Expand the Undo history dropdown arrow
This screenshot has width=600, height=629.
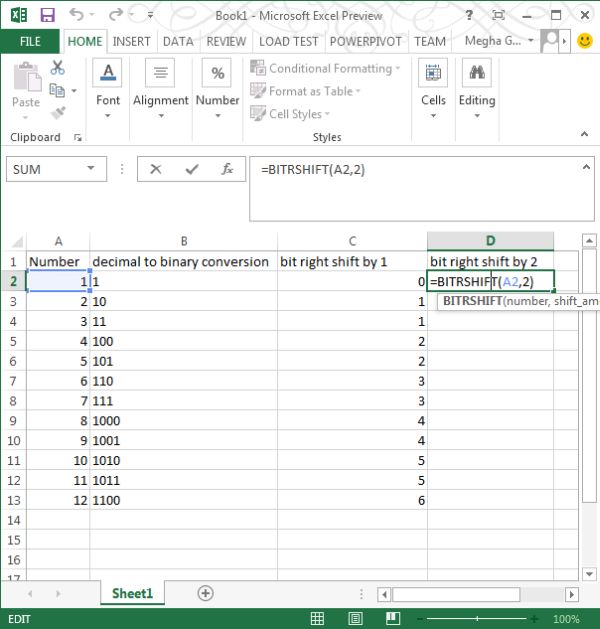(x=92, y=14)
